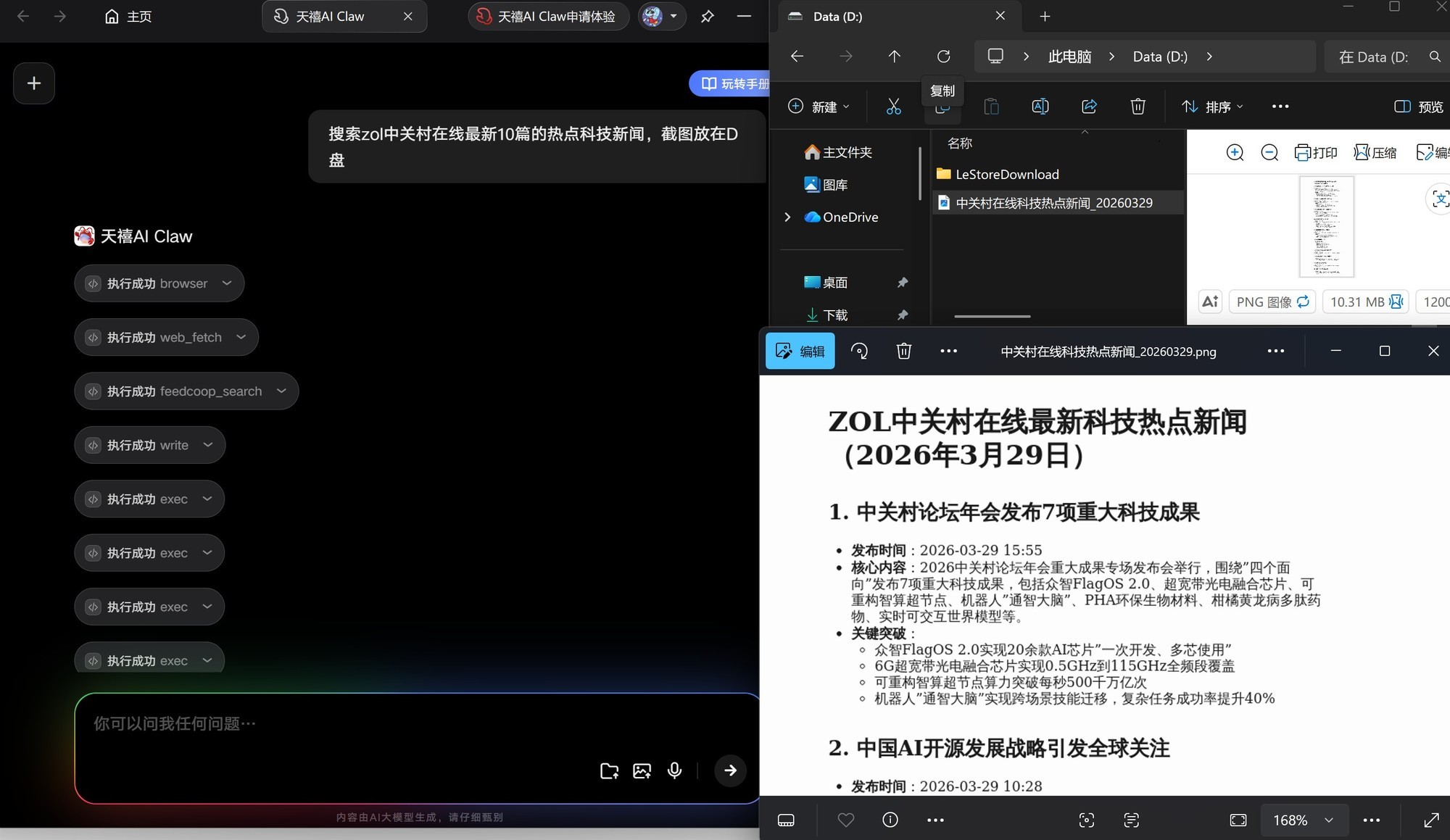The width and height of the screenshot is (1450, 840).
Task: Show image info in Photos viewer
Action: 890,820
